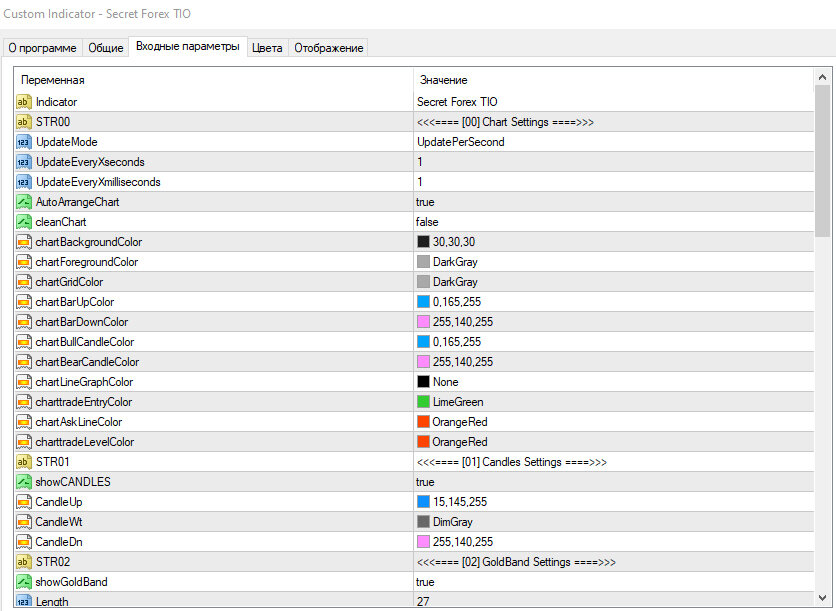Click the DimGray swatch for CandleWt
The image size is (836, 611).
pyautogui.click(x=423, y=522)
